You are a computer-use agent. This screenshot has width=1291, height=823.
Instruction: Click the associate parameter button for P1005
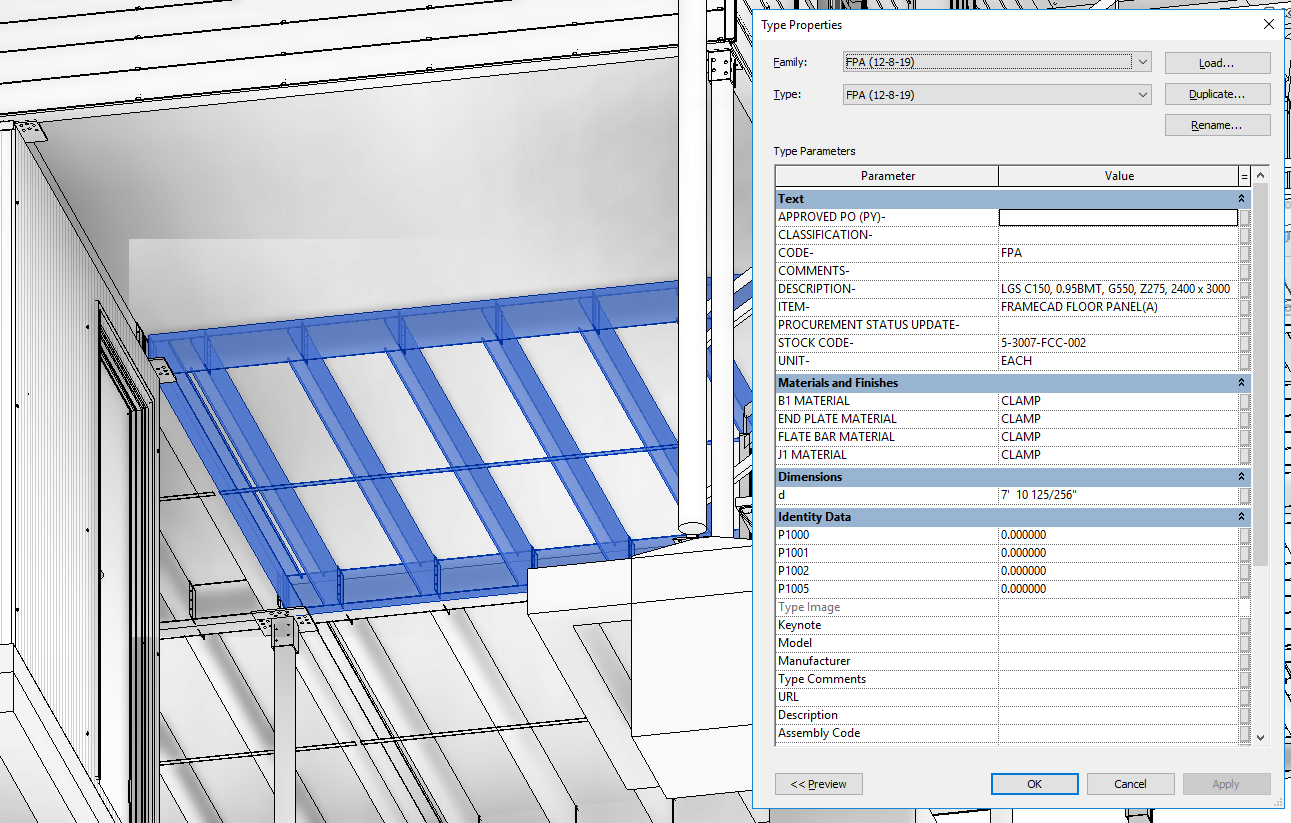1244,588
